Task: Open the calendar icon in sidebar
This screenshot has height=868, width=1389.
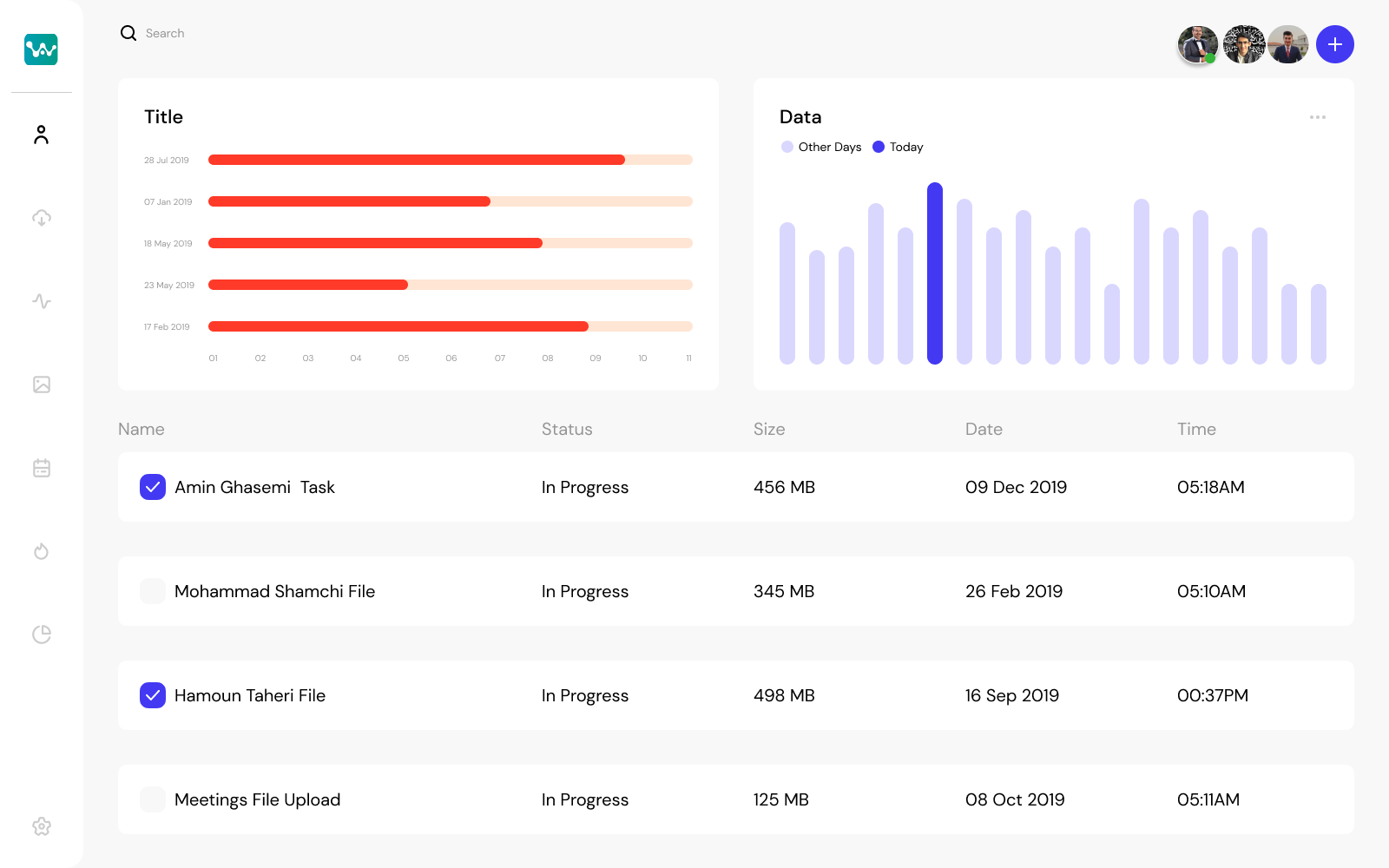Action: point(41,468)
